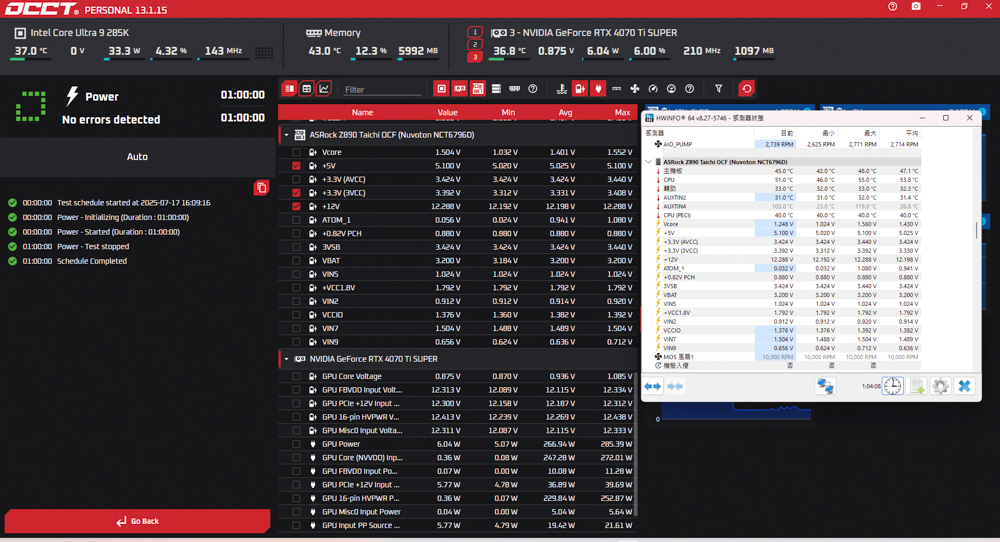Screen dimensions: 1000x542
Task: Open the funnel filter icon
Action: [x=719, y=89]
